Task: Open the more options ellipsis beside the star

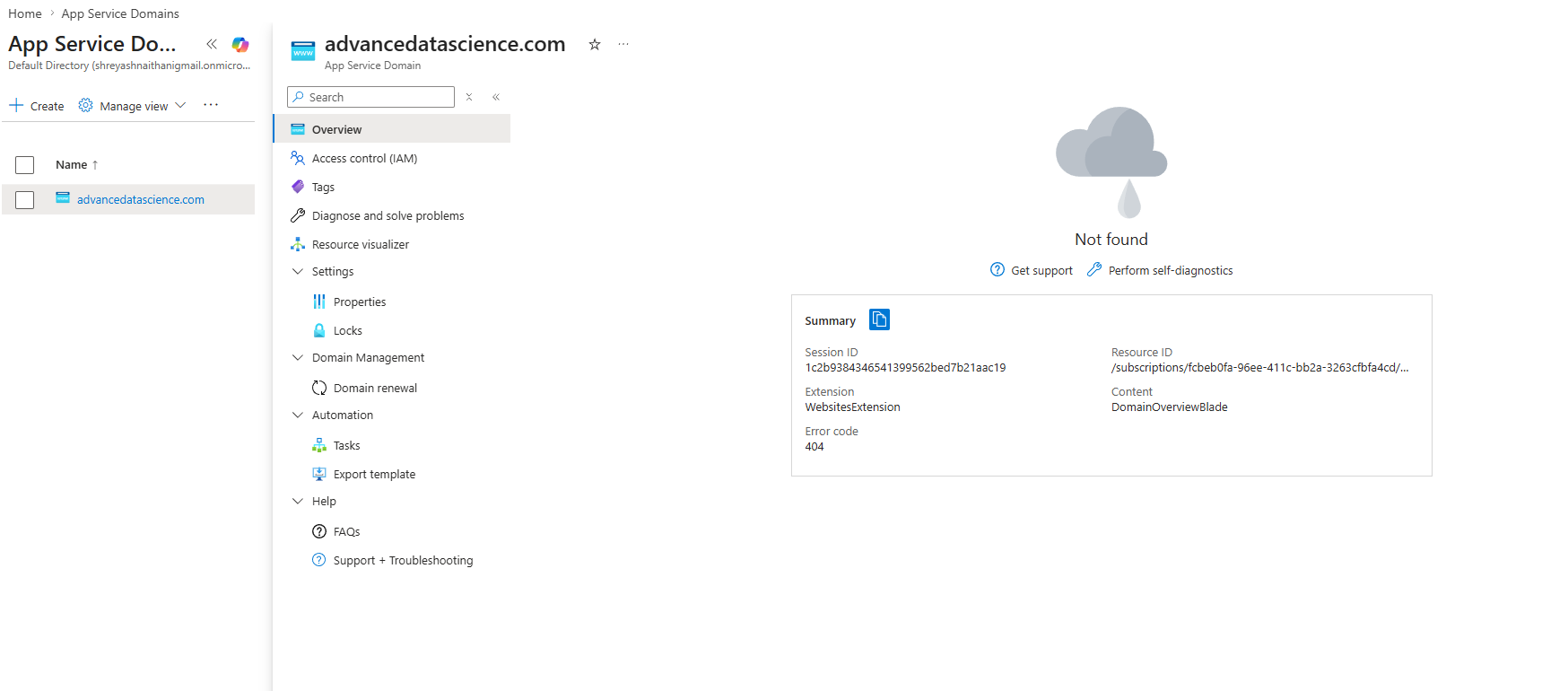Action: tap(623, 44)
